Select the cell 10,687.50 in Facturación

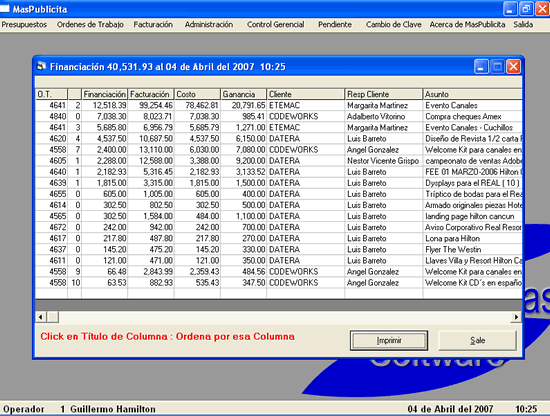[151, 139]
